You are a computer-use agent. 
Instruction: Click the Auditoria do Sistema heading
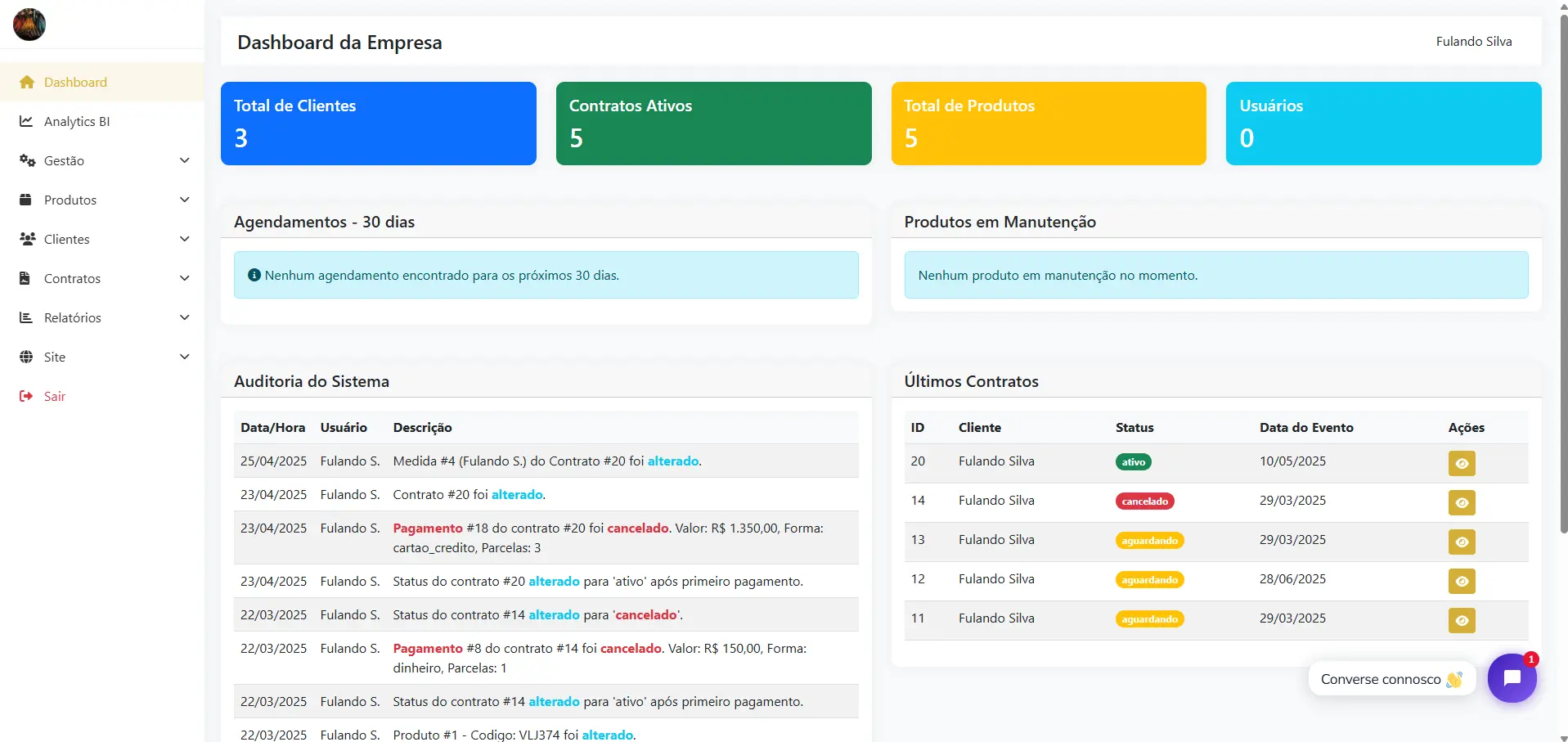coord(312,381)
